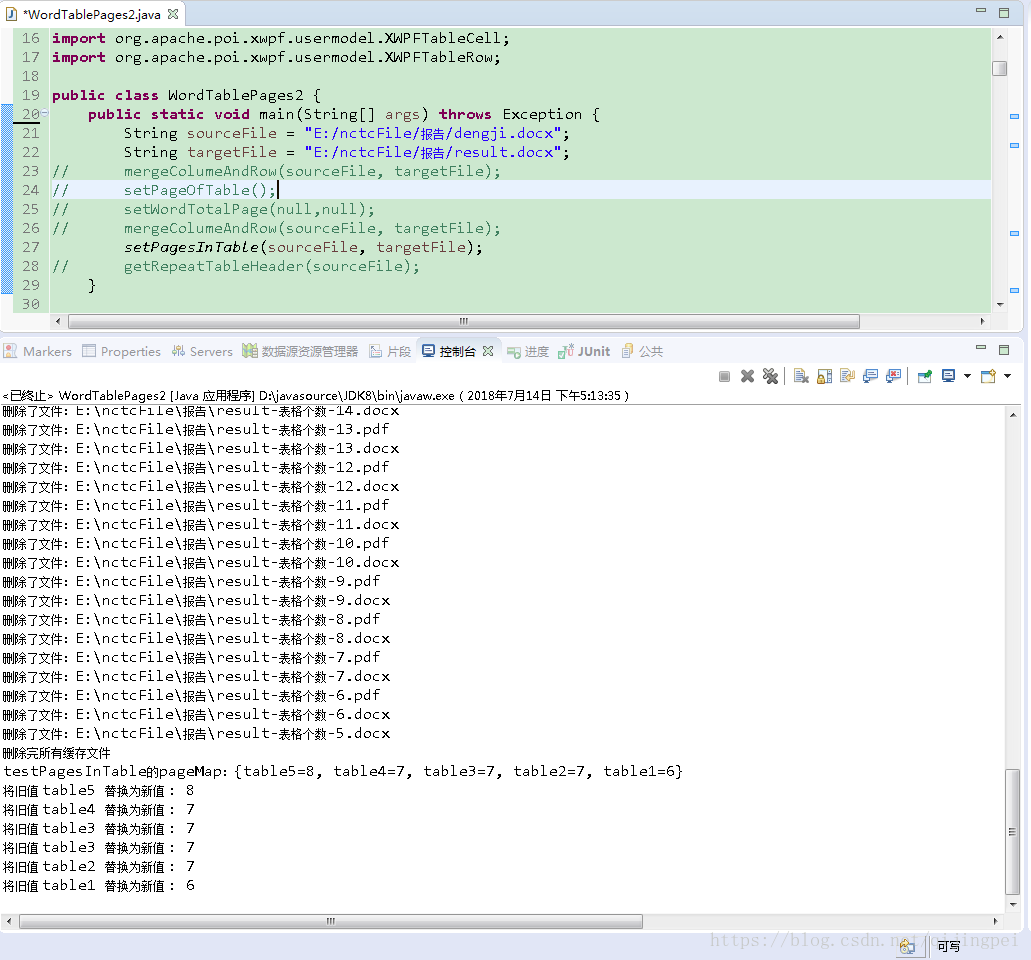Click the Open Console icon
The height and width of the screenshot is (960, 1031).
click(988, 376)
